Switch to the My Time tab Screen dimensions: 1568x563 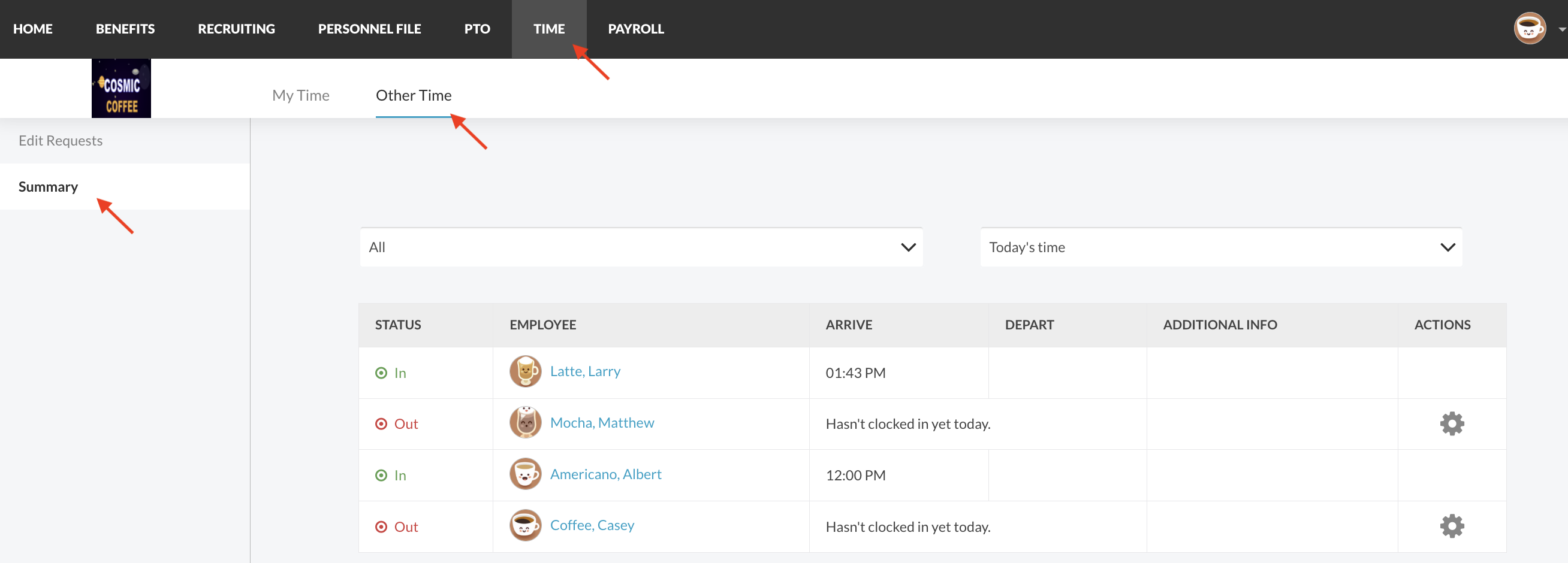point(301,95)
